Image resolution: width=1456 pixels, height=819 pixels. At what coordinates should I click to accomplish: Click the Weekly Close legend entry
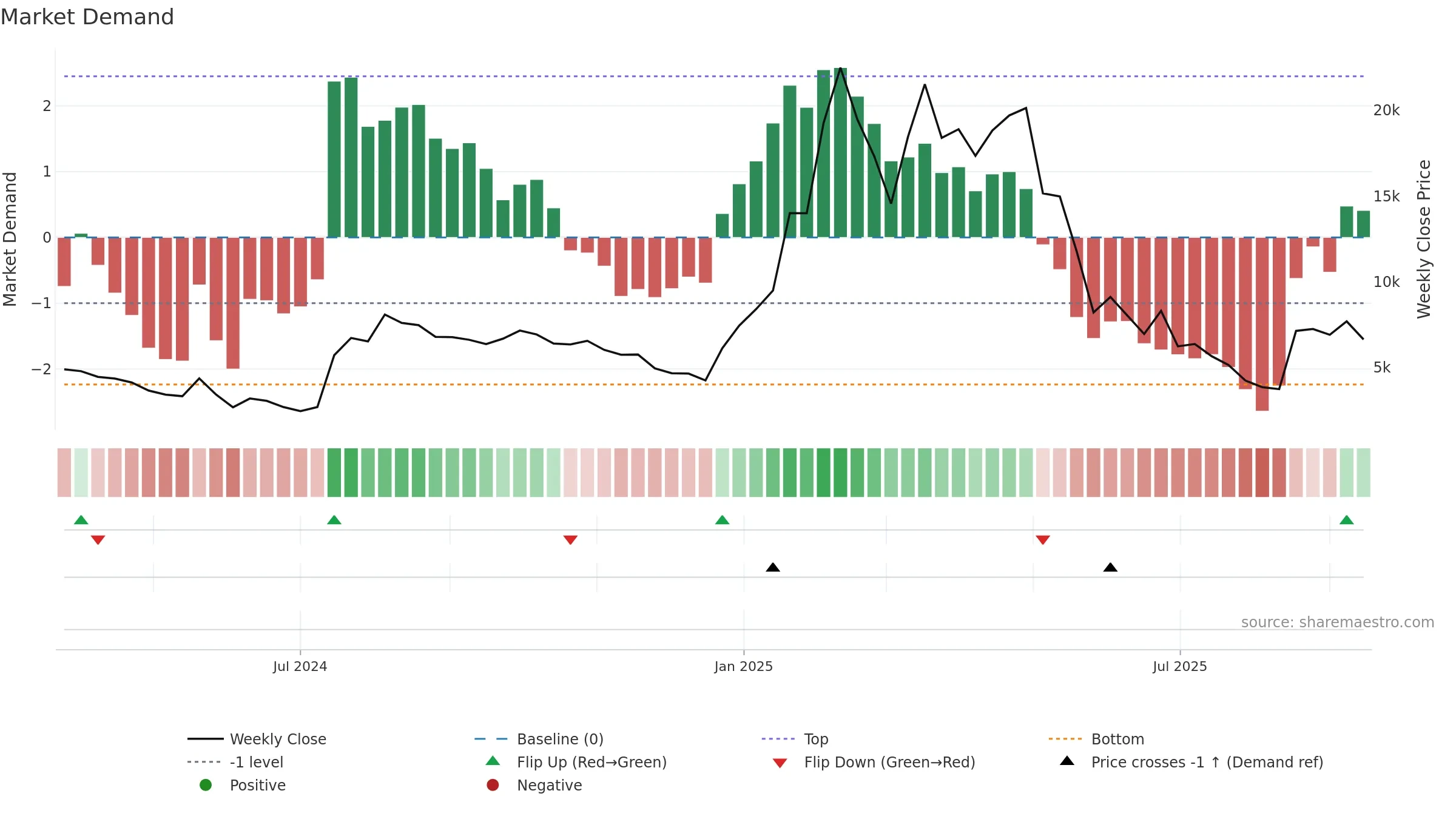pyautogui.click(x=257, y=739)
